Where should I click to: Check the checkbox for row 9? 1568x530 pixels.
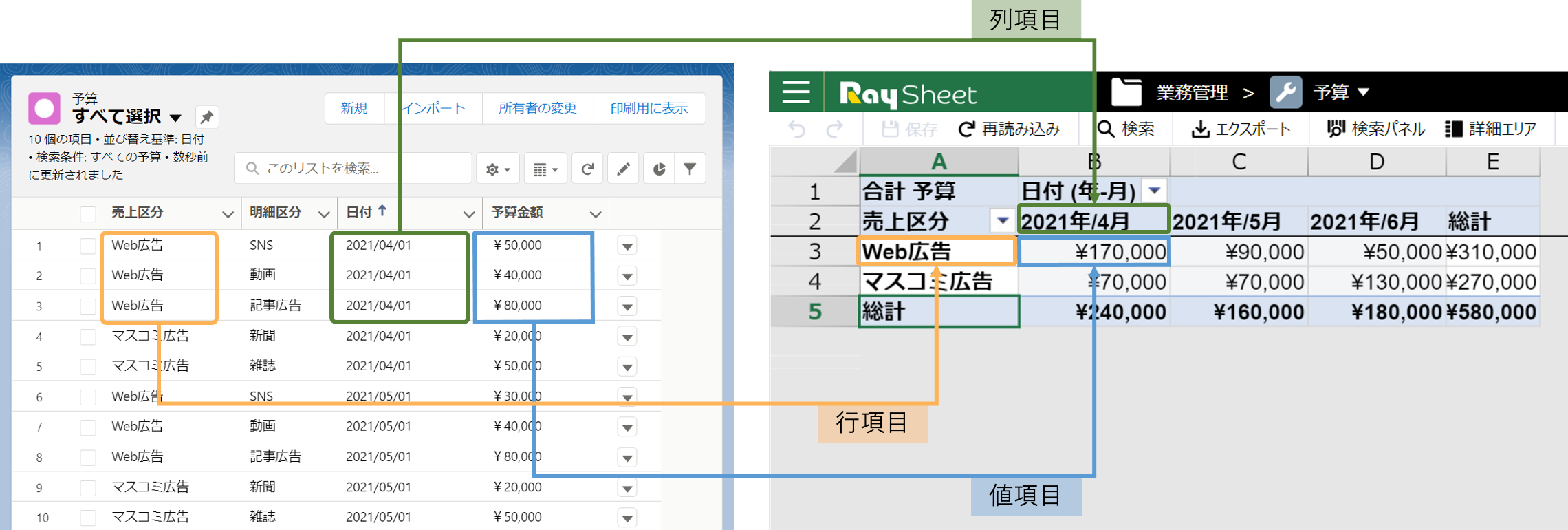click(x=88, y=487)
